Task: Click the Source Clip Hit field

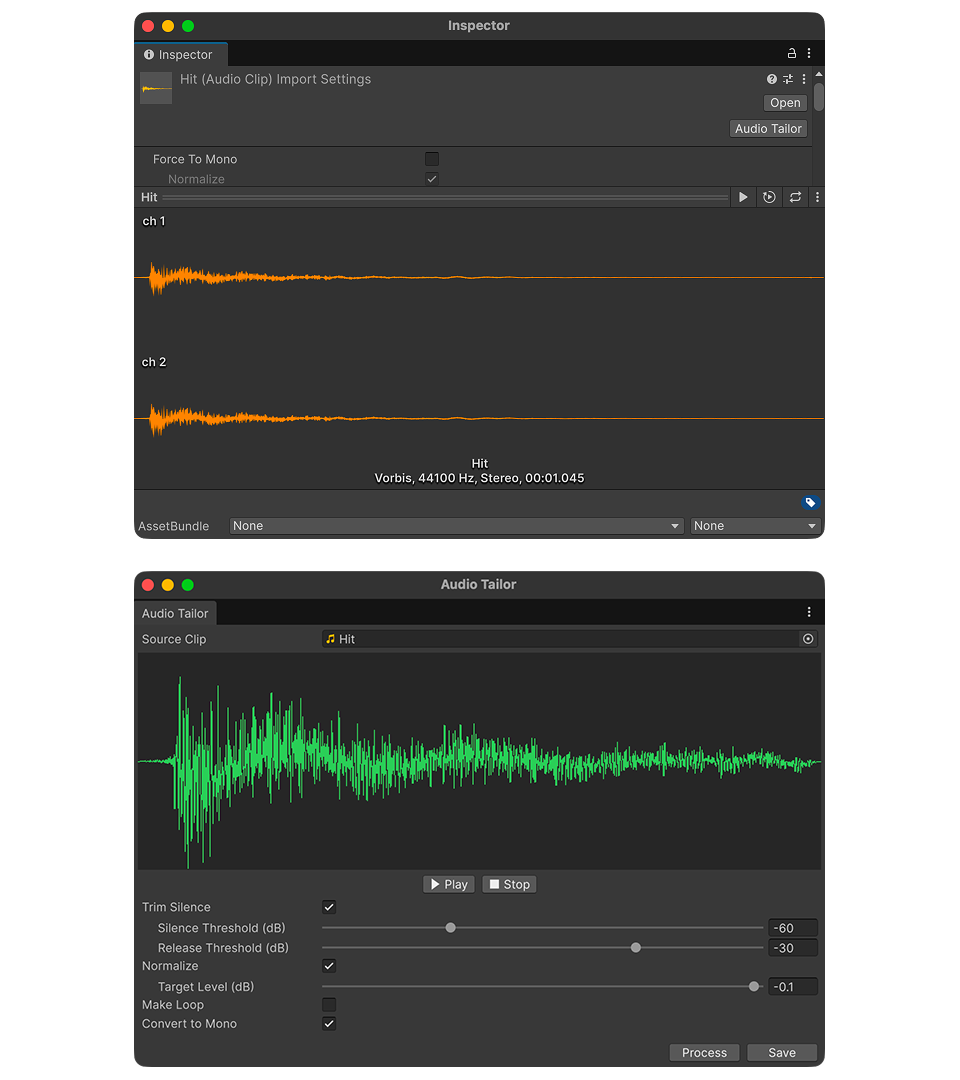Action: (570, 639)
